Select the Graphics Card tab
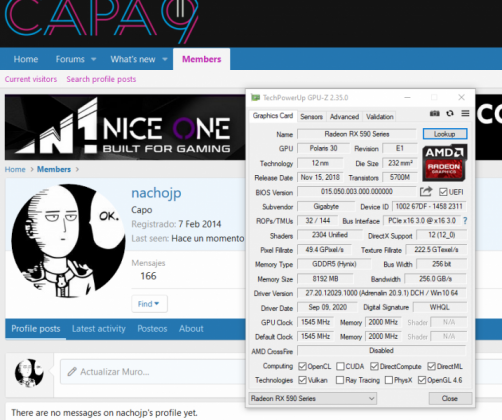 click(273, 116)
